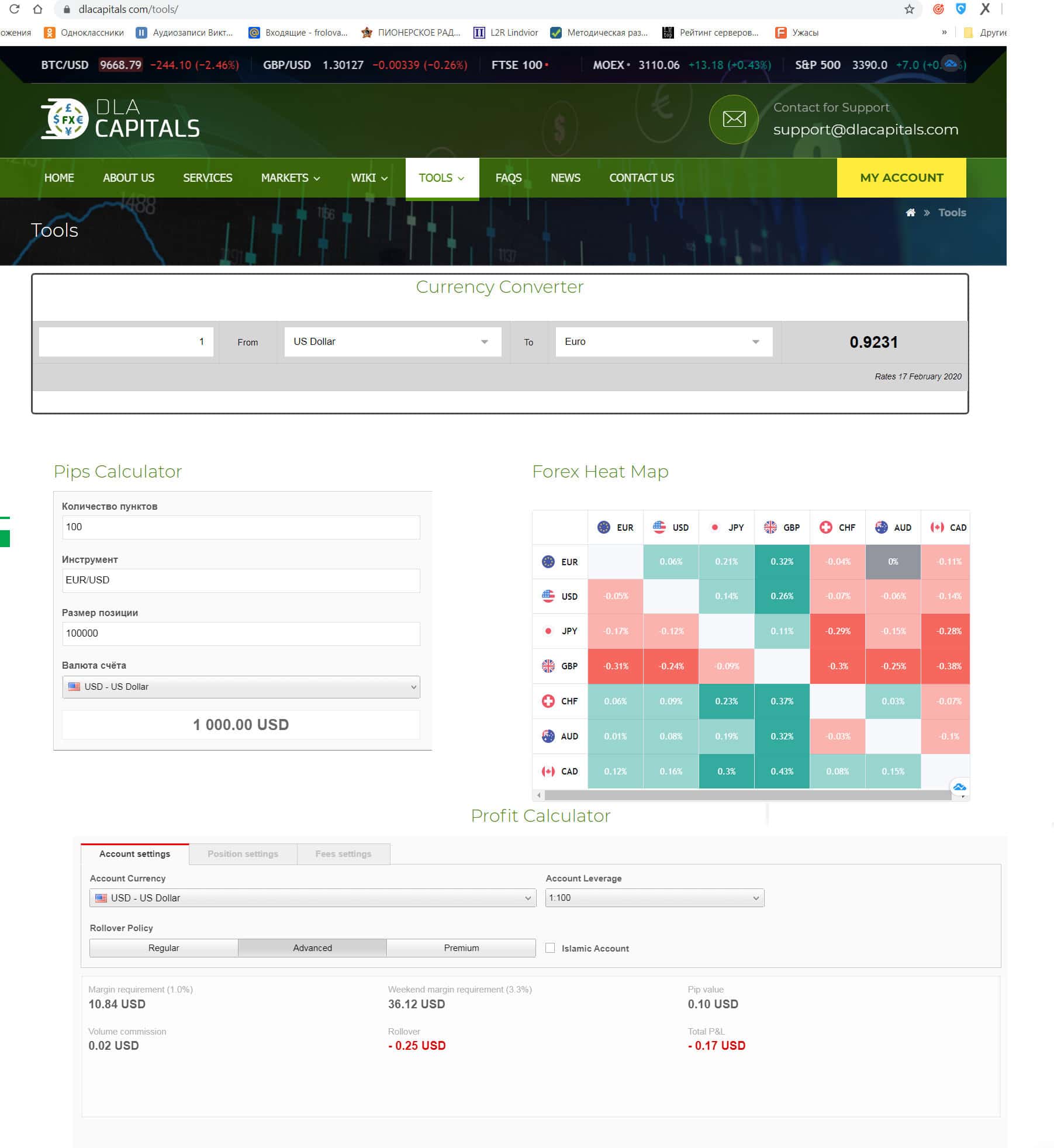Image resolution: width=1054 pixels, height=1148 pixels.
Task: Click the browser reload icon
Action: 14,9
